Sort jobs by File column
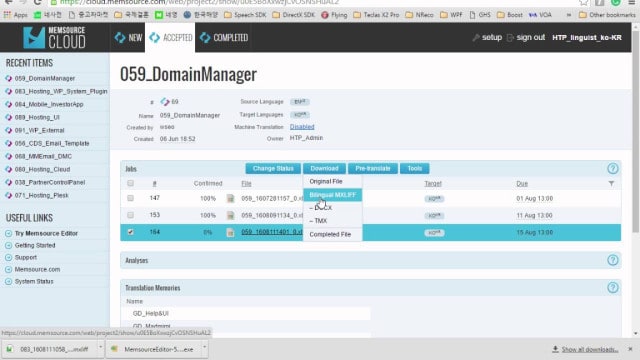This screenshot has width=640, height=360. (246, 184)
